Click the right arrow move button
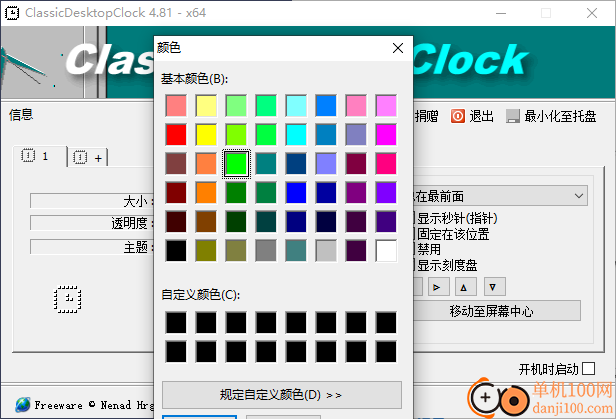The height and width of the screenshot is (419, 616). (x=438, y=287)
